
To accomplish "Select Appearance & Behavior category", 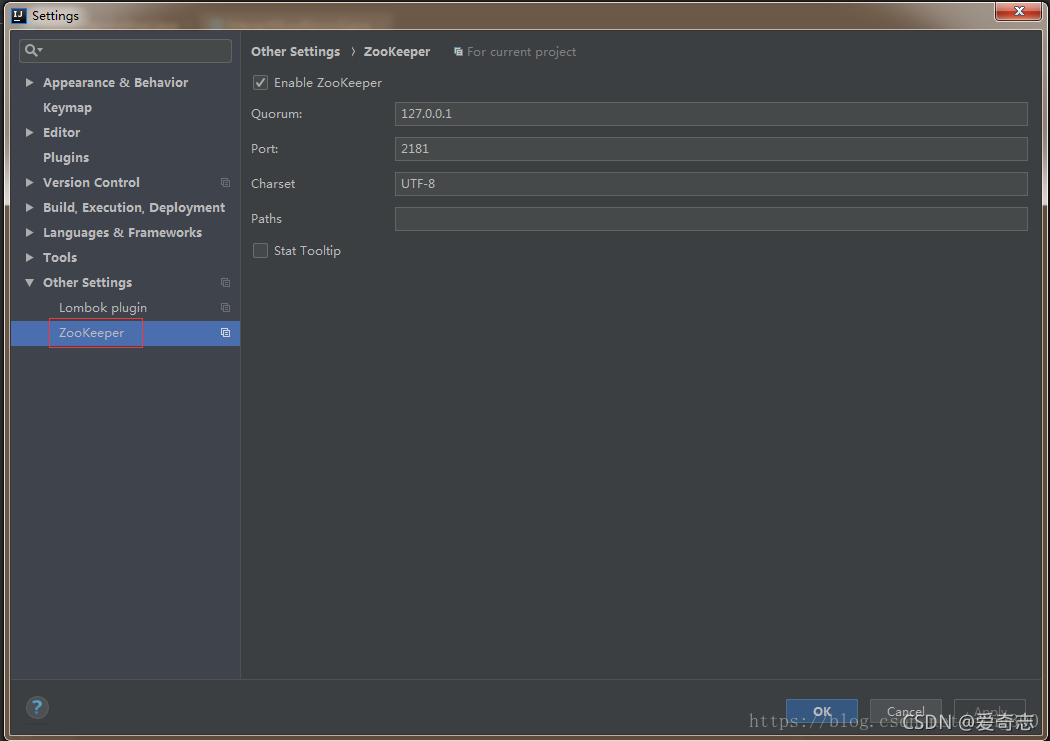I will (116, 82).
